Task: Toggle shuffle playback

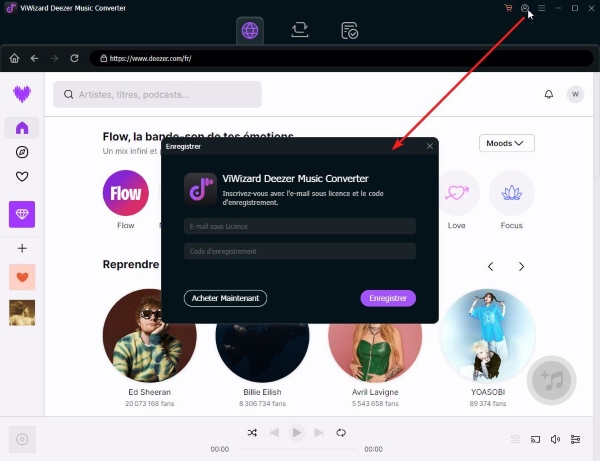Action: tap(252, 433)
